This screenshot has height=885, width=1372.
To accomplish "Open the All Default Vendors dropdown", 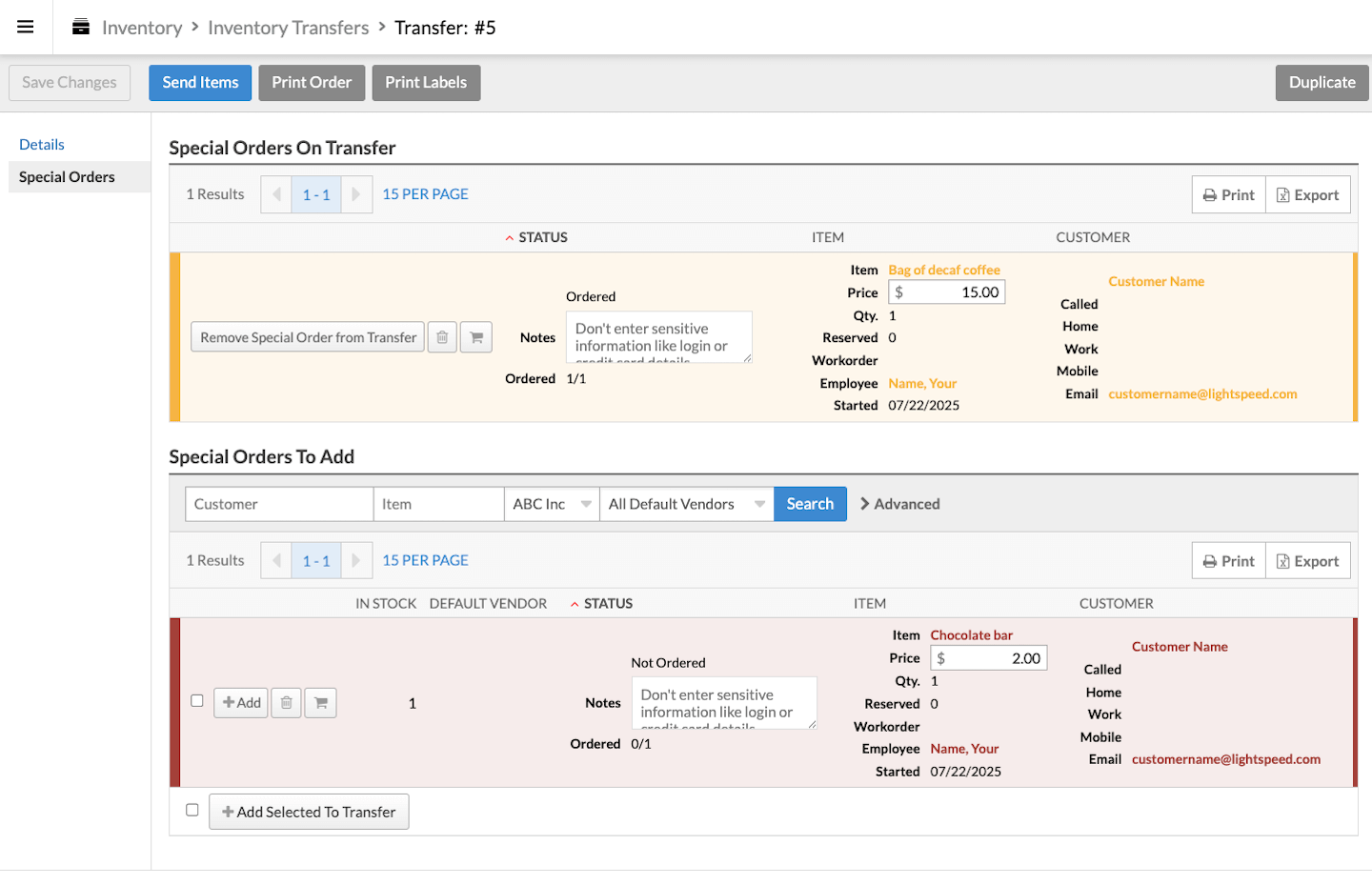I will [686, 504].
